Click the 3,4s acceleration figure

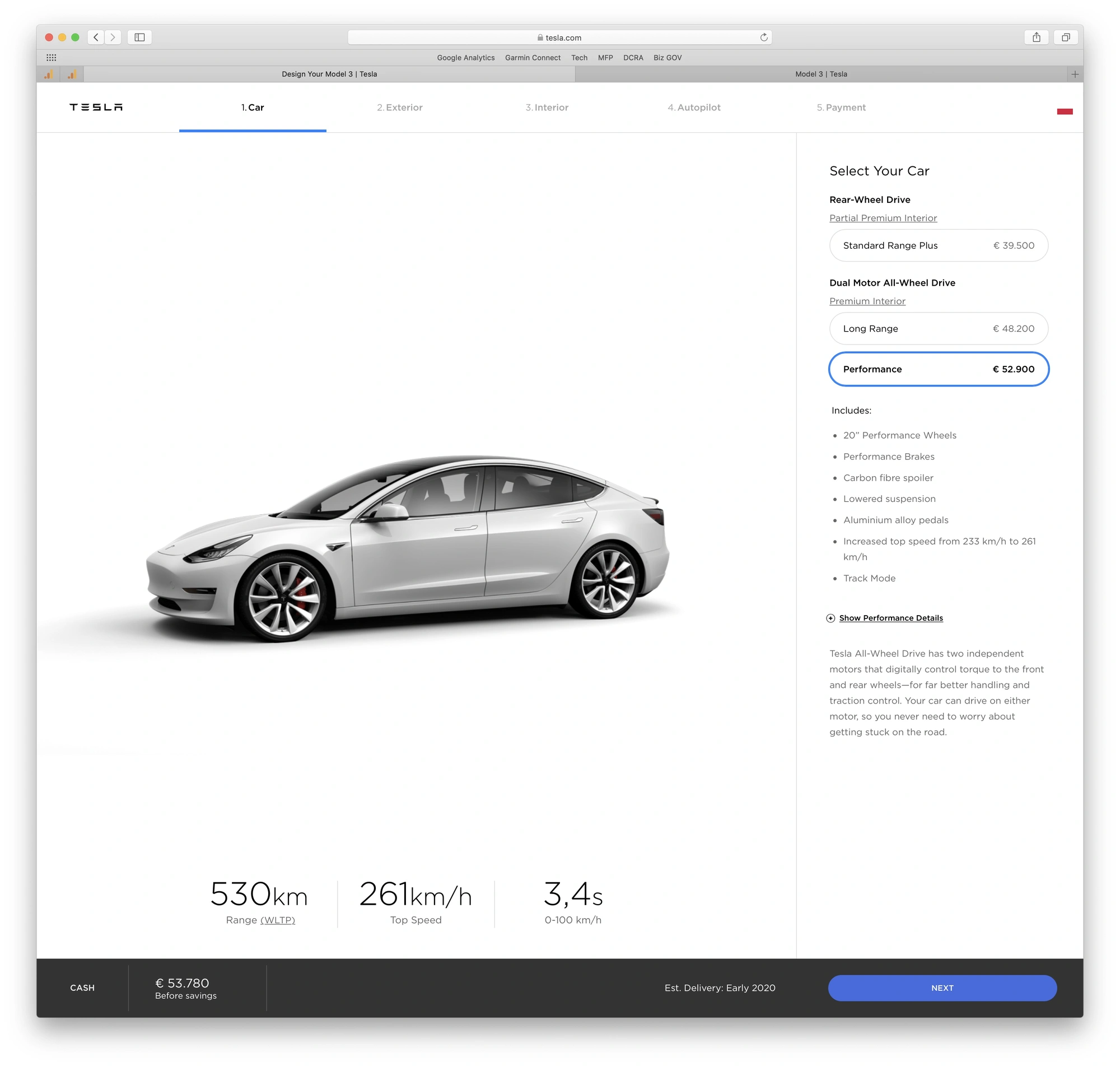(x=572, y=895)
